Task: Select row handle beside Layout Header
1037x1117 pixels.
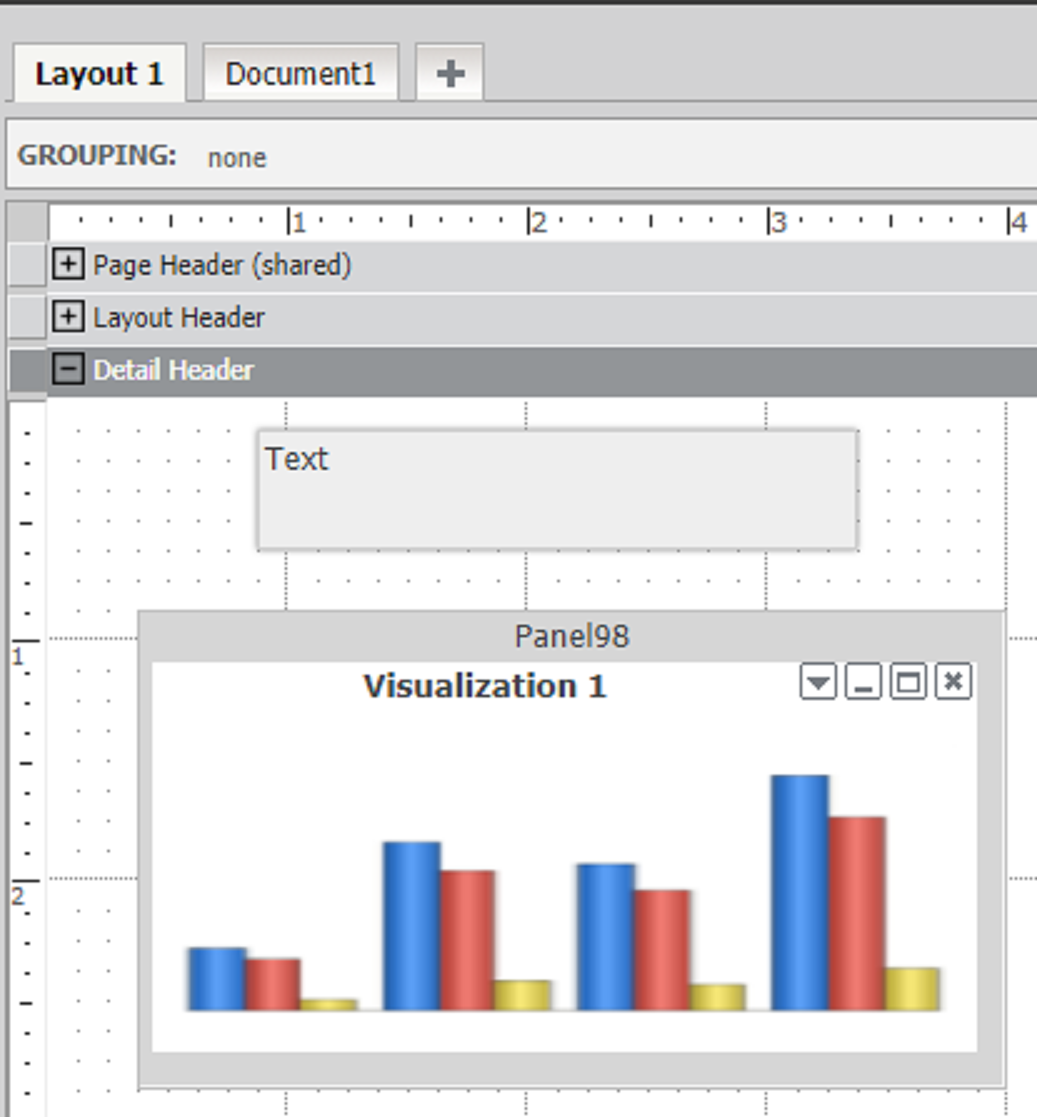Action: point(27,317)
